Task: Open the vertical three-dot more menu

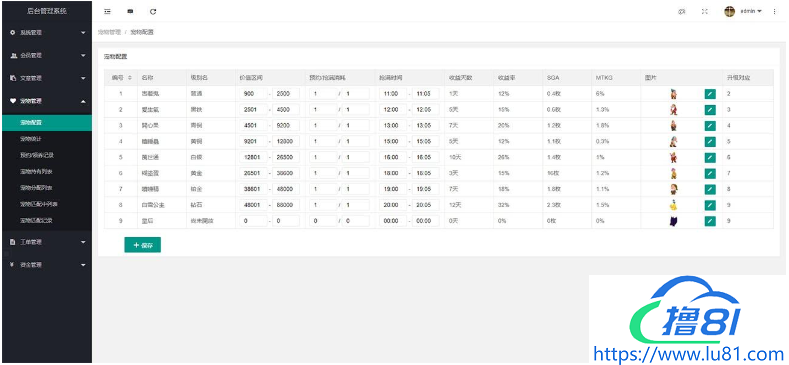Action: 774,12
